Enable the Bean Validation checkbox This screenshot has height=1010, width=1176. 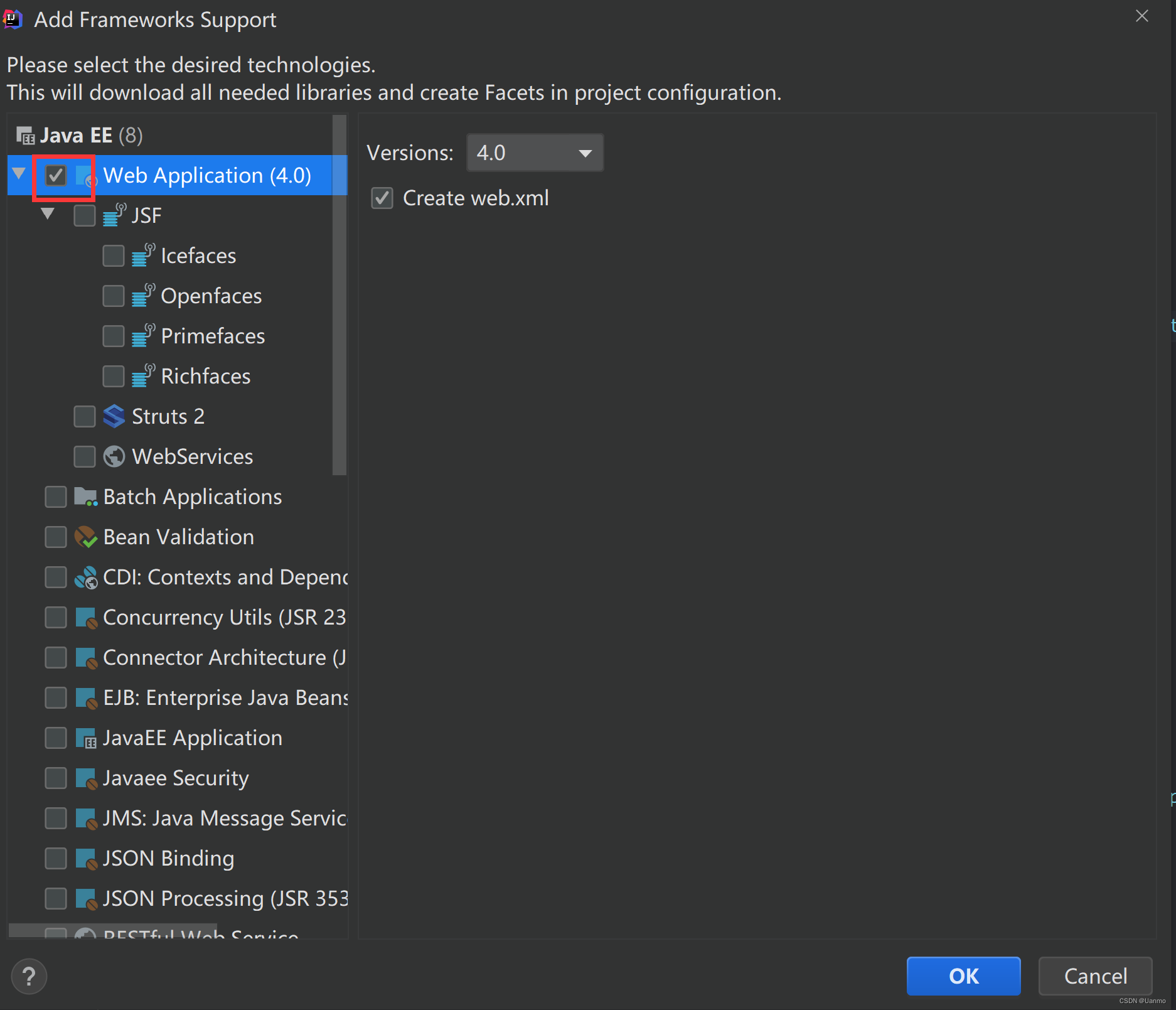click(56, 537)
